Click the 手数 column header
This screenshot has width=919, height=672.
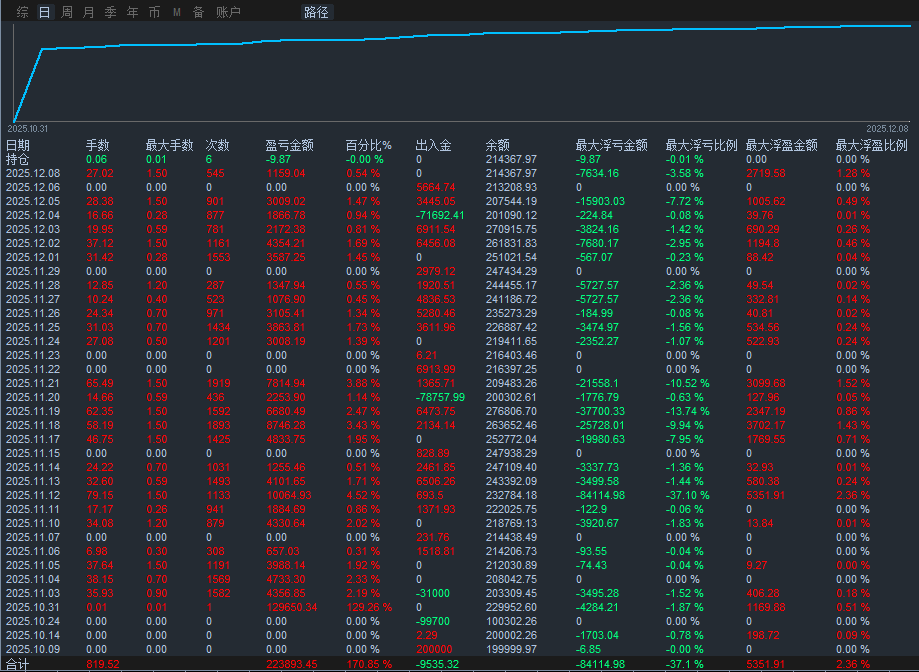97,145
